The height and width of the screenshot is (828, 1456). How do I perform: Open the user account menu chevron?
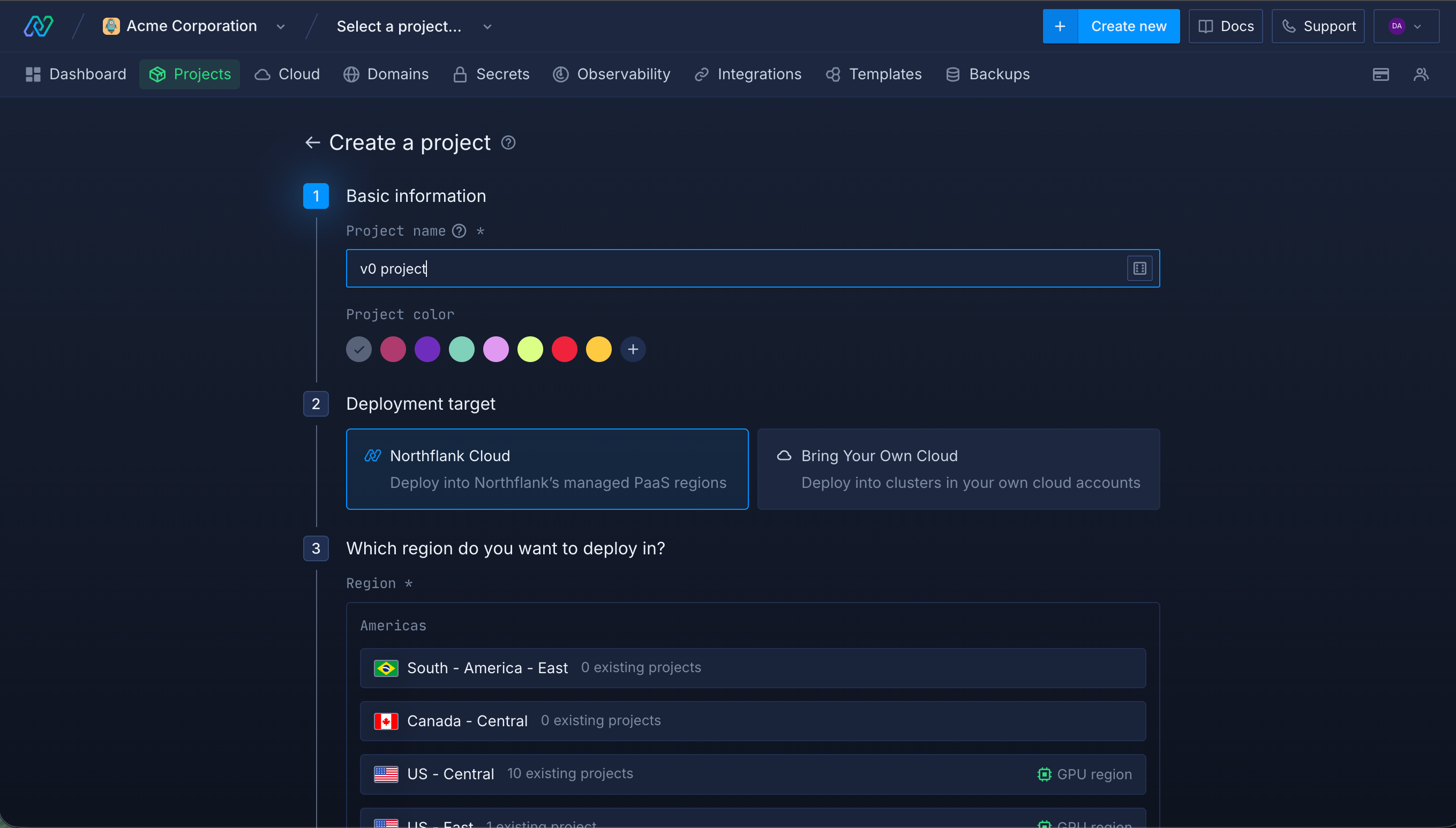(1417, 27)
